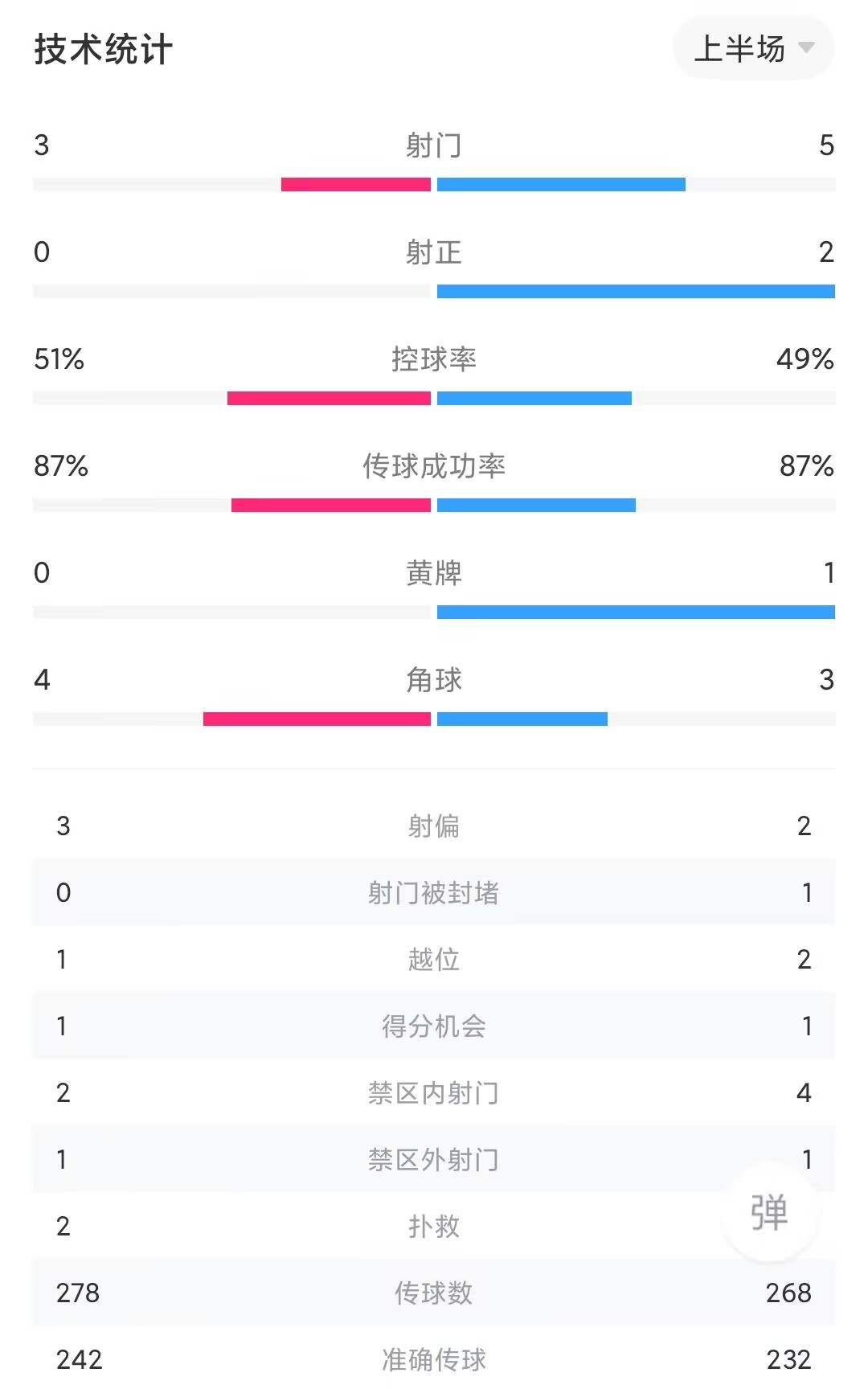Viewport: 868px width, 1389px height.
Task: Click the blue 射正 bar
Action: click(636, 292)
